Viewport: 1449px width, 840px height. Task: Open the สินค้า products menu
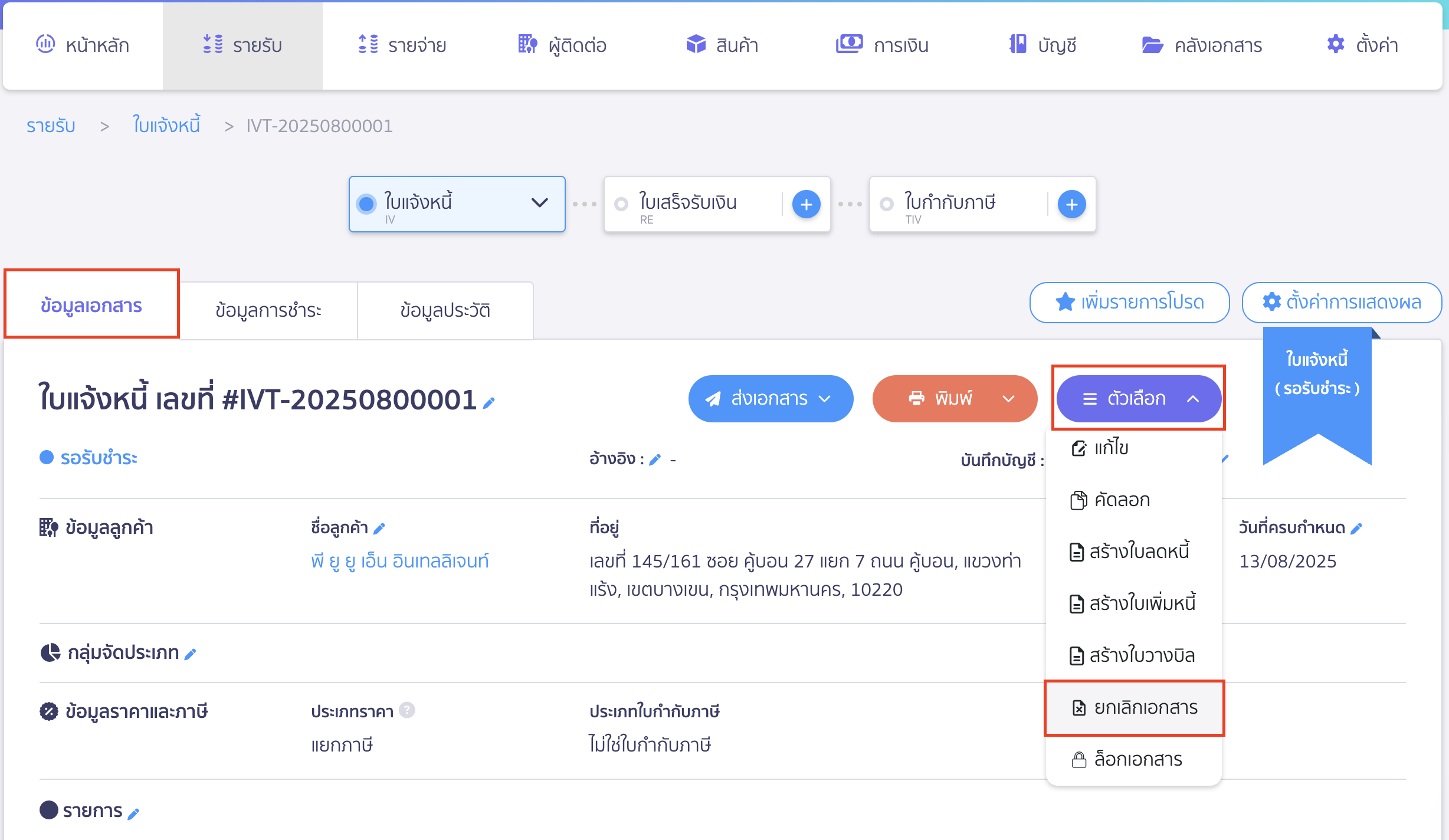point(722,45)
